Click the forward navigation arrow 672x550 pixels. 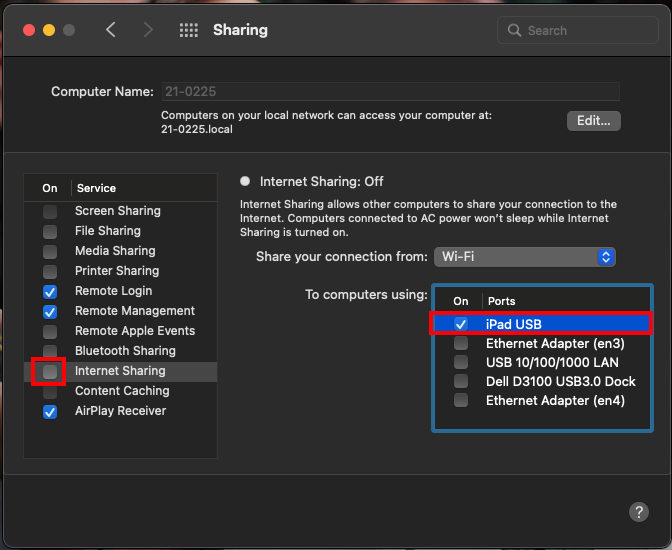tap(148, 30)
